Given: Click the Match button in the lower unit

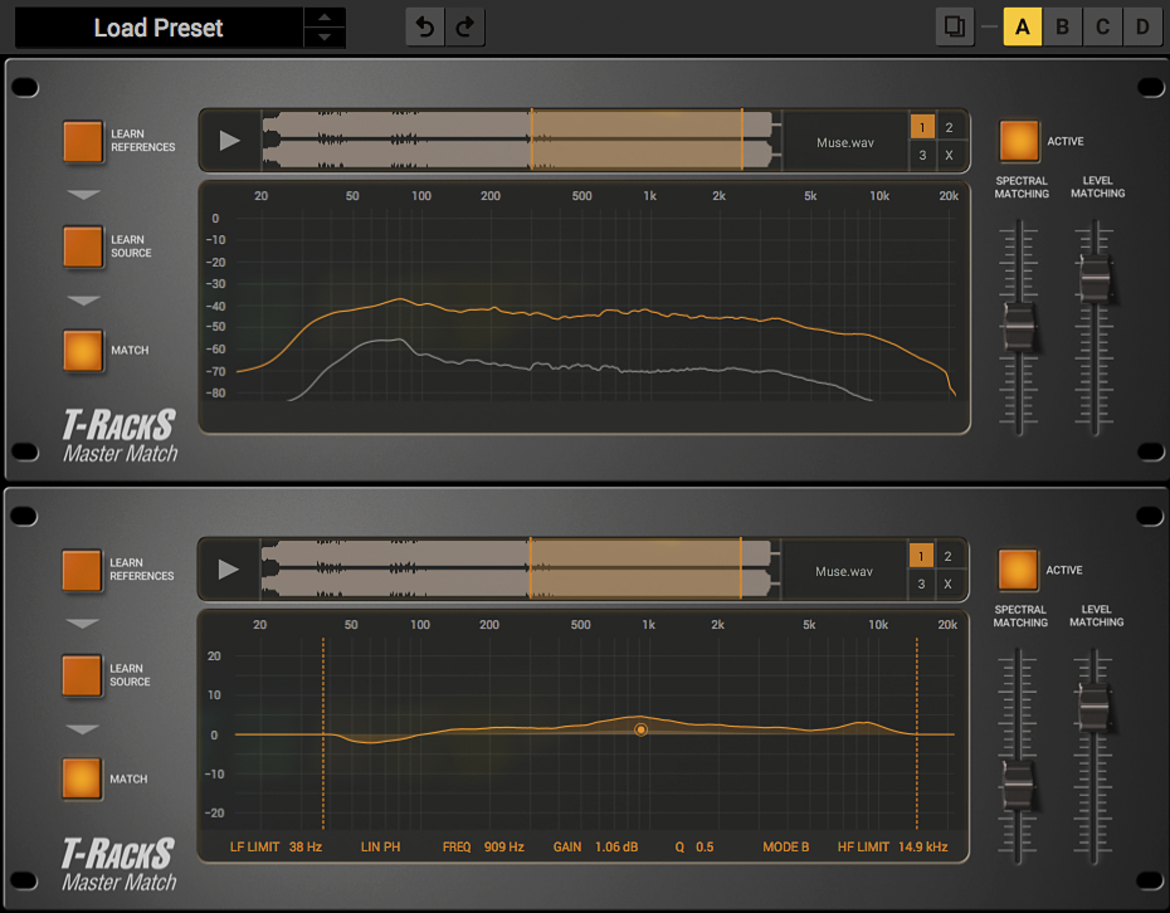Looking at the screenshot, I should 81,779.
